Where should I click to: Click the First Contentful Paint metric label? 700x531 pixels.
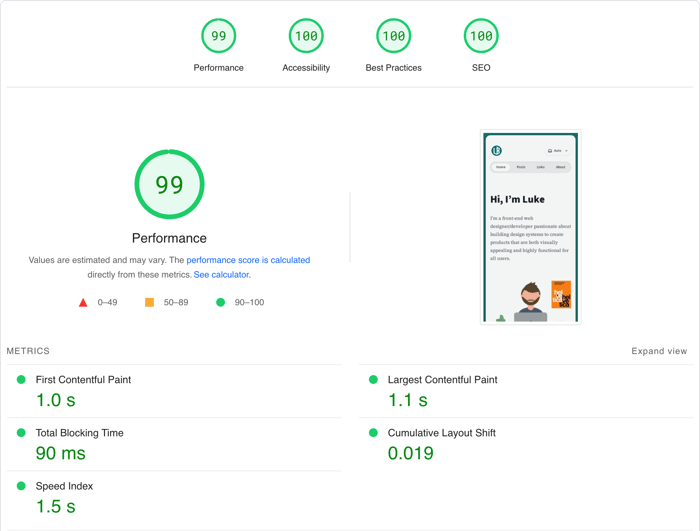coord(83,380)
